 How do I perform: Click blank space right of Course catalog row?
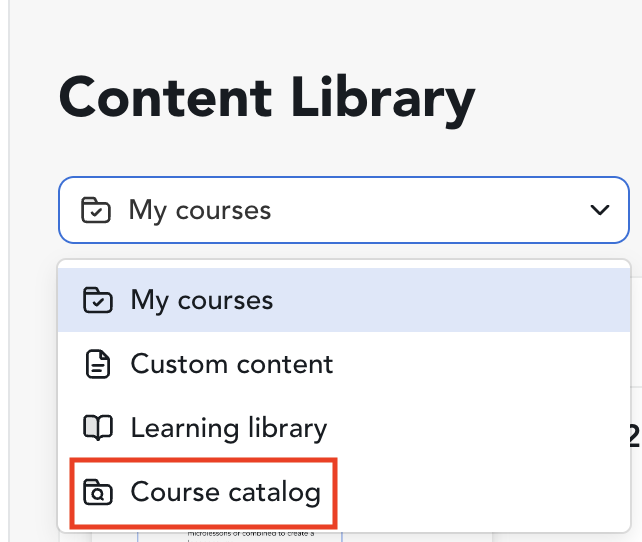click(483, 492)
